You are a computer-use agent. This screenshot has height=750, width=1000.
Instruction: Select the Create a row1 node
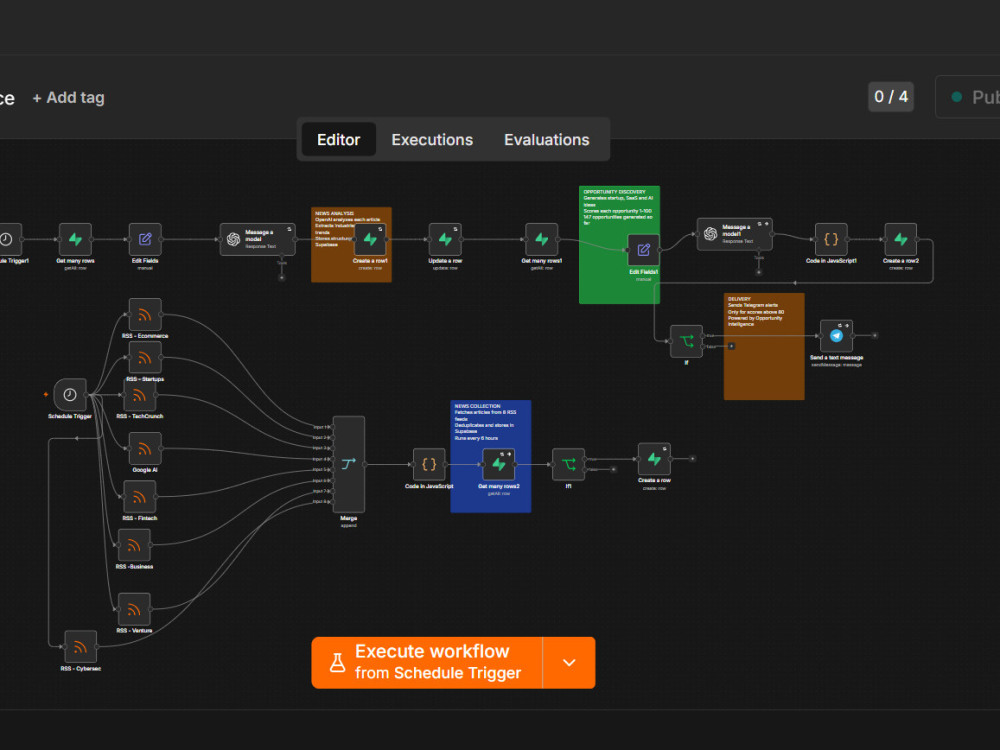point(370,239)
